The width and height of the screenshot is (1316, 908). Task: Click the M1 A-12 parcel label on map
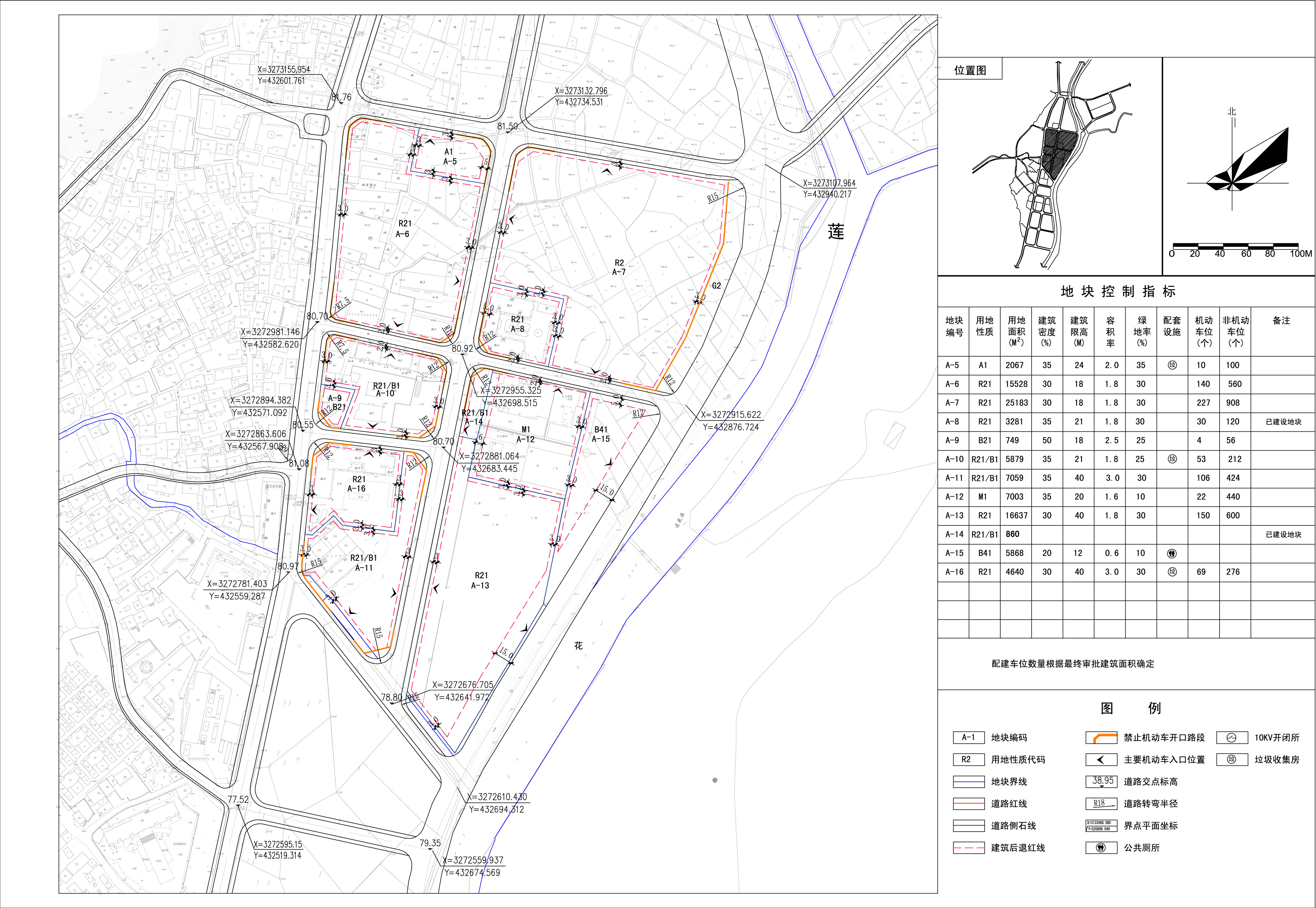[526, 435]
